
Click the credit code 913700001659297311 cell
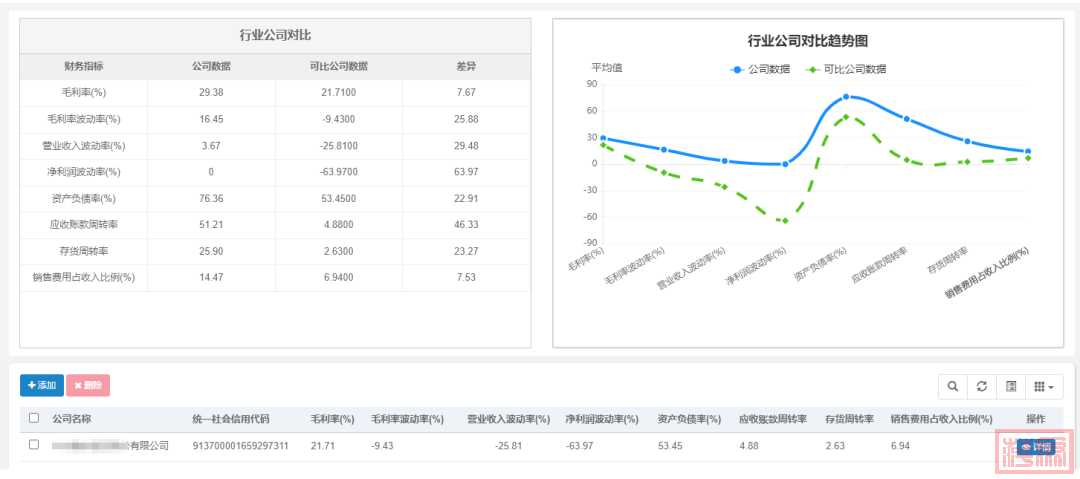tap(241, 445)
